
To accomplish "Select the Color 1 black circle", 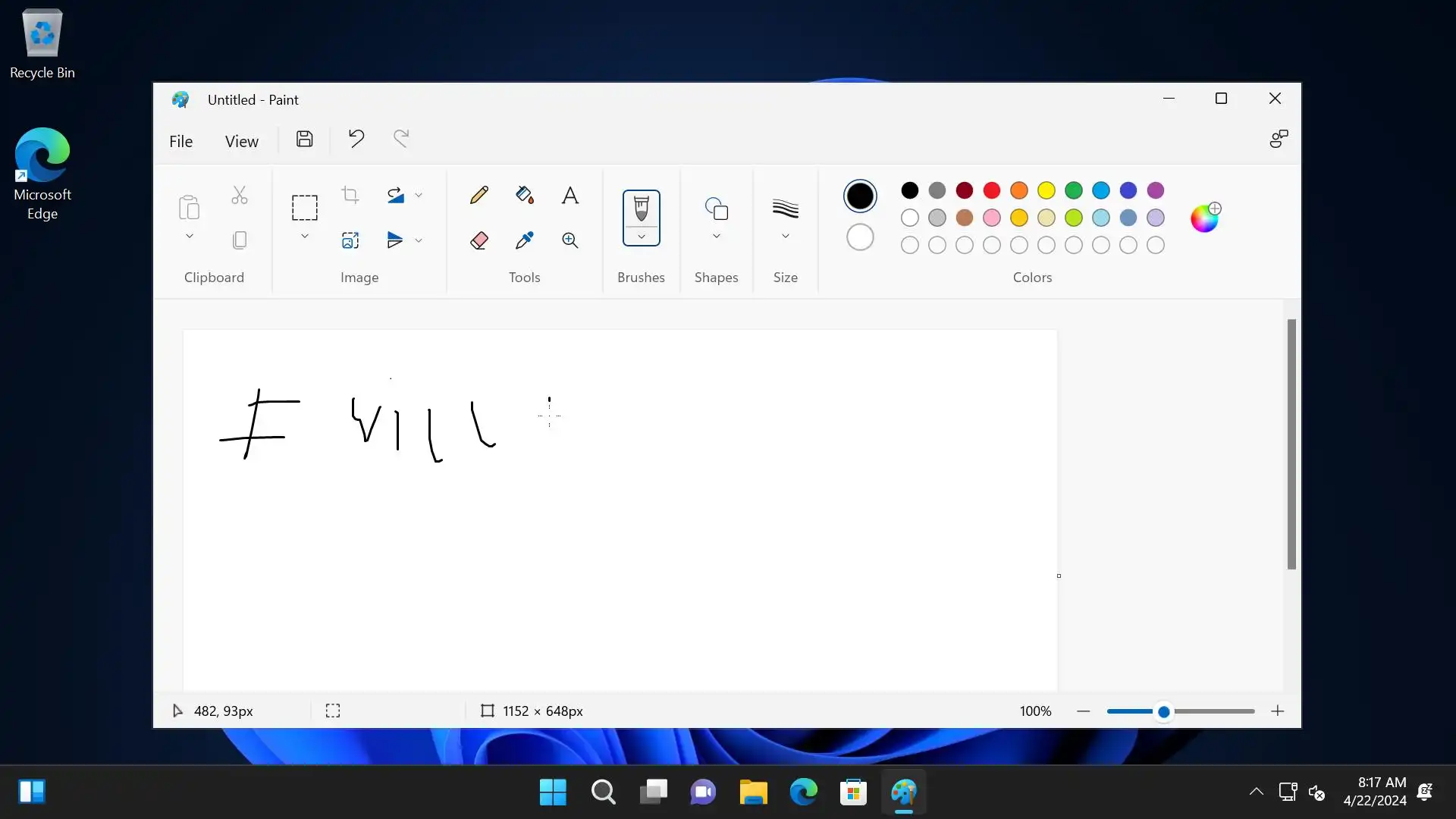I will click(859, 196).
